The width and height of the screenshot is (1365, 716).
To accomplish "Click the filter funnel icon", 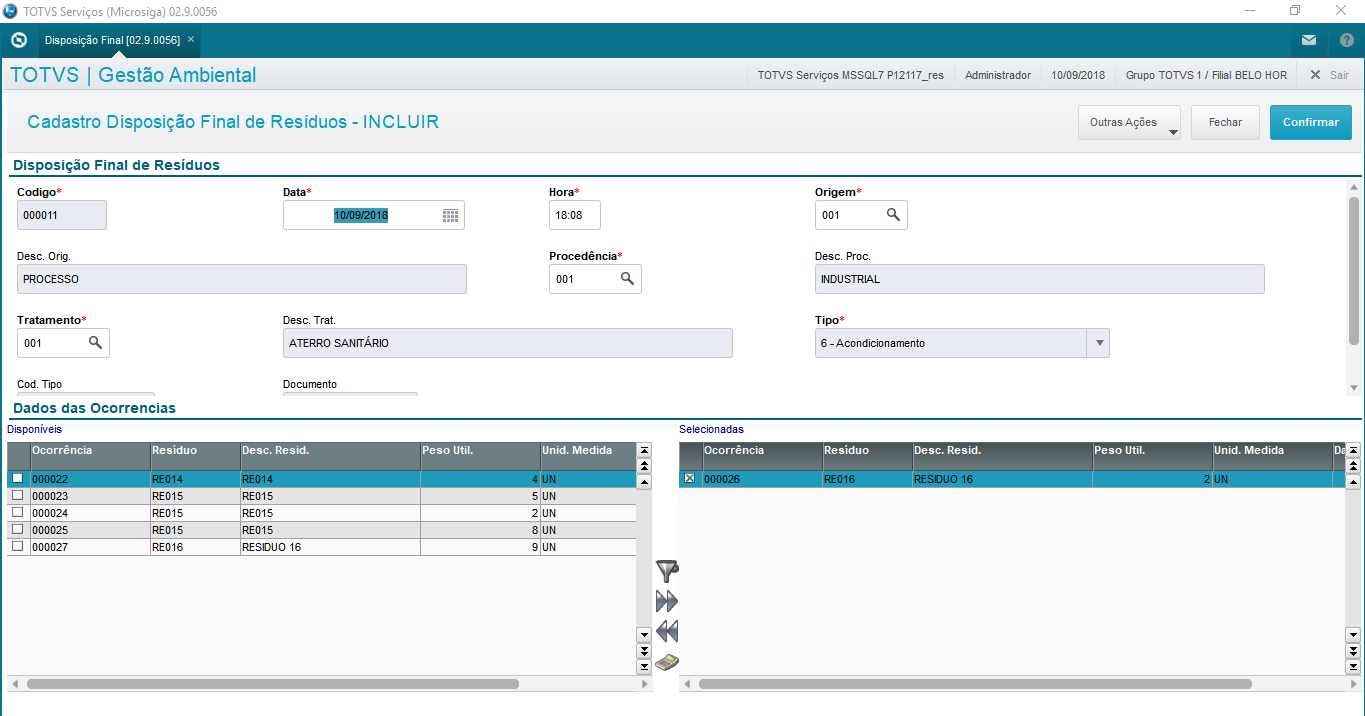I will pos(667,572).
